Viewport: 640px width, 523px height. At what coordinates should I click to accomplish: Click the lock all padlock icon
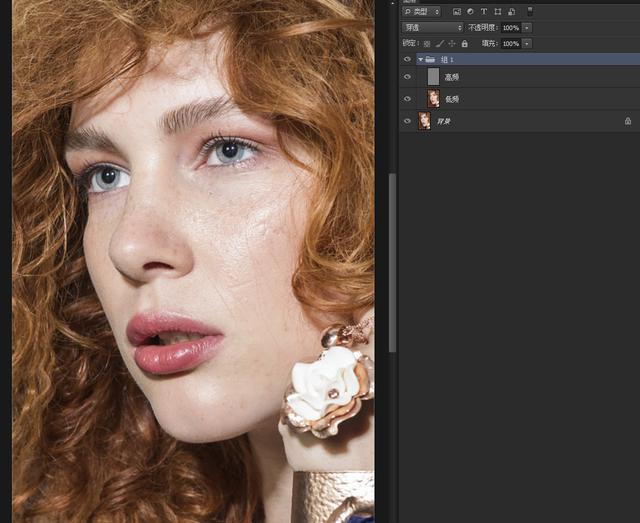click(464, 44)
